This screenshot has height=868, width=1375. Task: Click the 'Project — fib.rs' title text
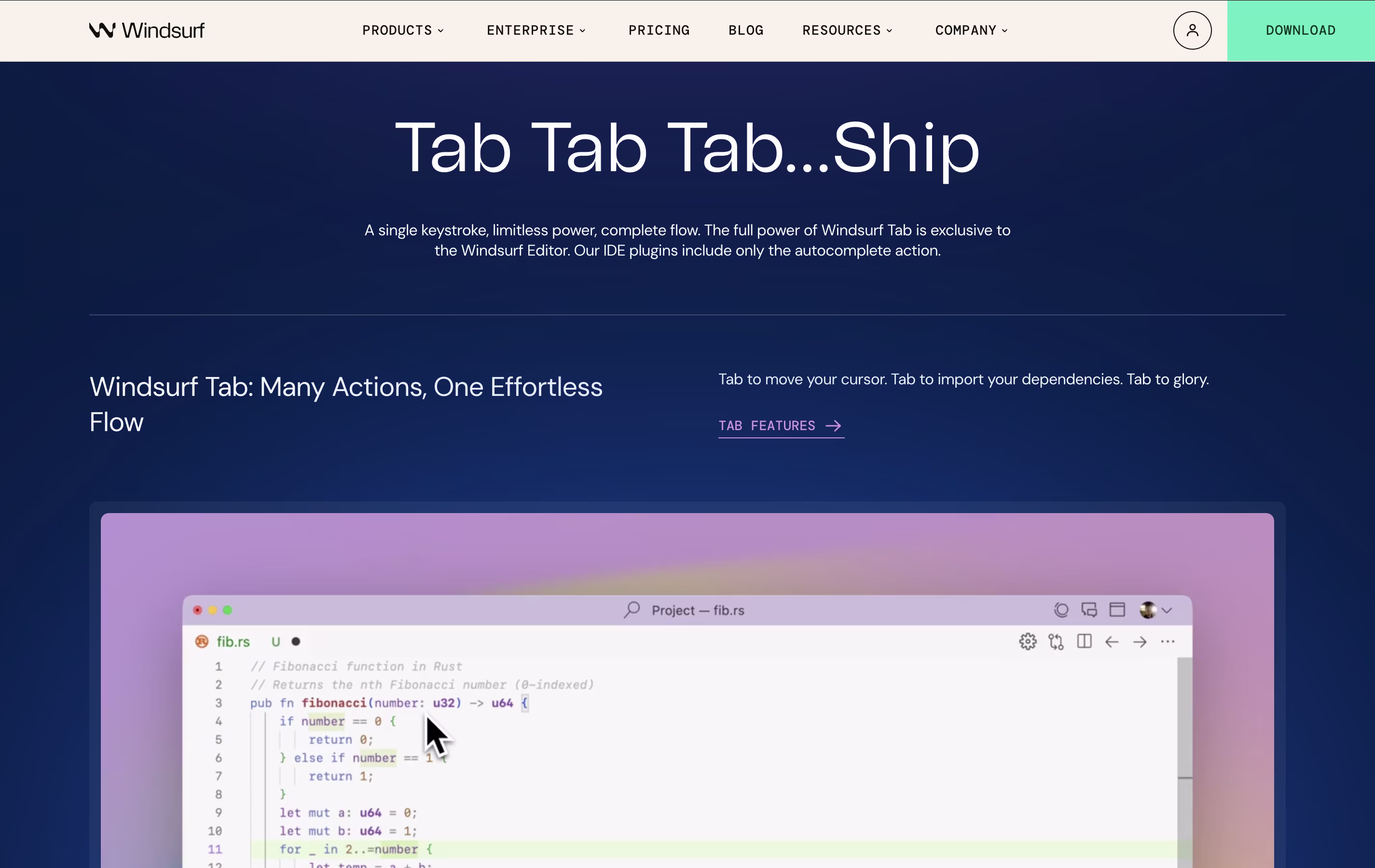pos(698,610)
